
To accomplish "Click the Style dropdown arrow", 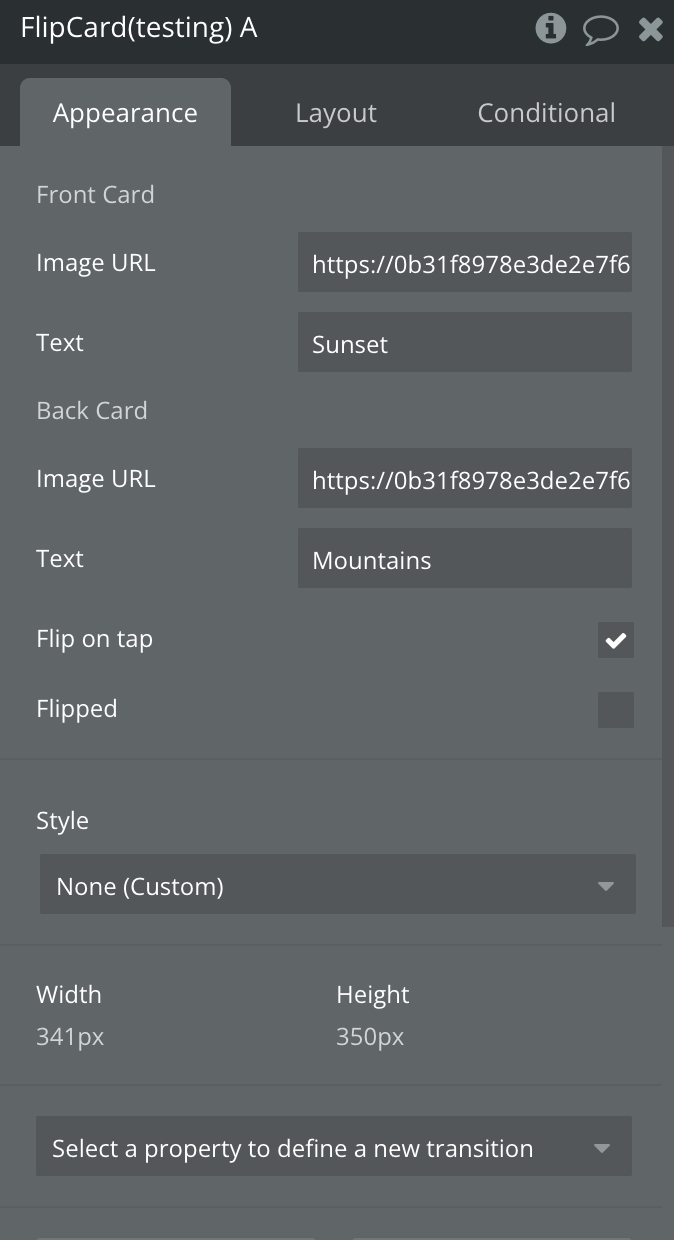I will point(605,886).
